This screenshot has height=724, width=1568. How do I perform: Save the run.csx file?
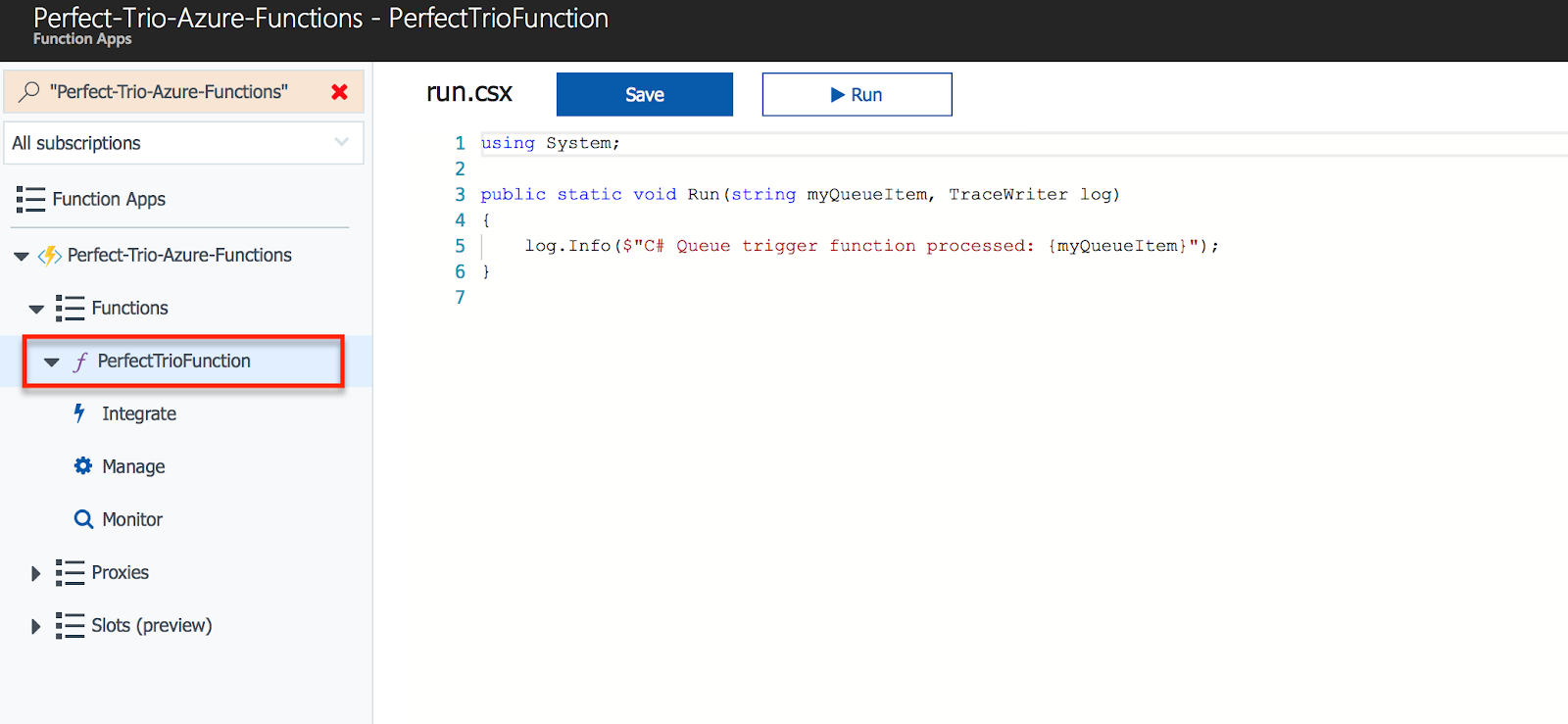645,94
